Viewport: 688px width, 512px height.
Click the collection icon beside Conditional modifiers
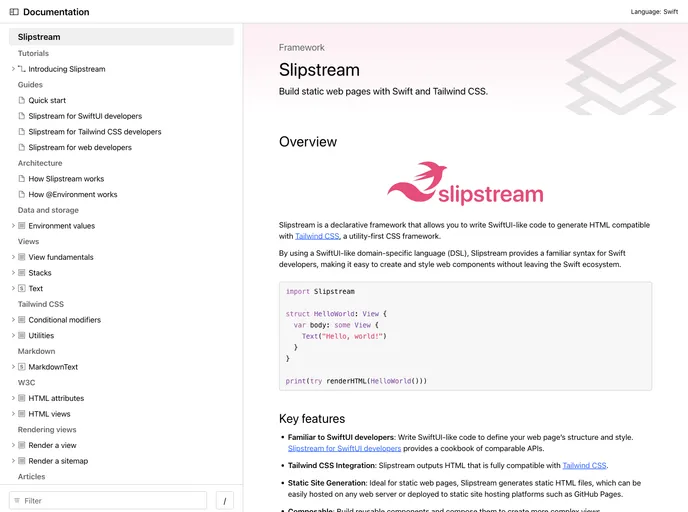[22, 320]
